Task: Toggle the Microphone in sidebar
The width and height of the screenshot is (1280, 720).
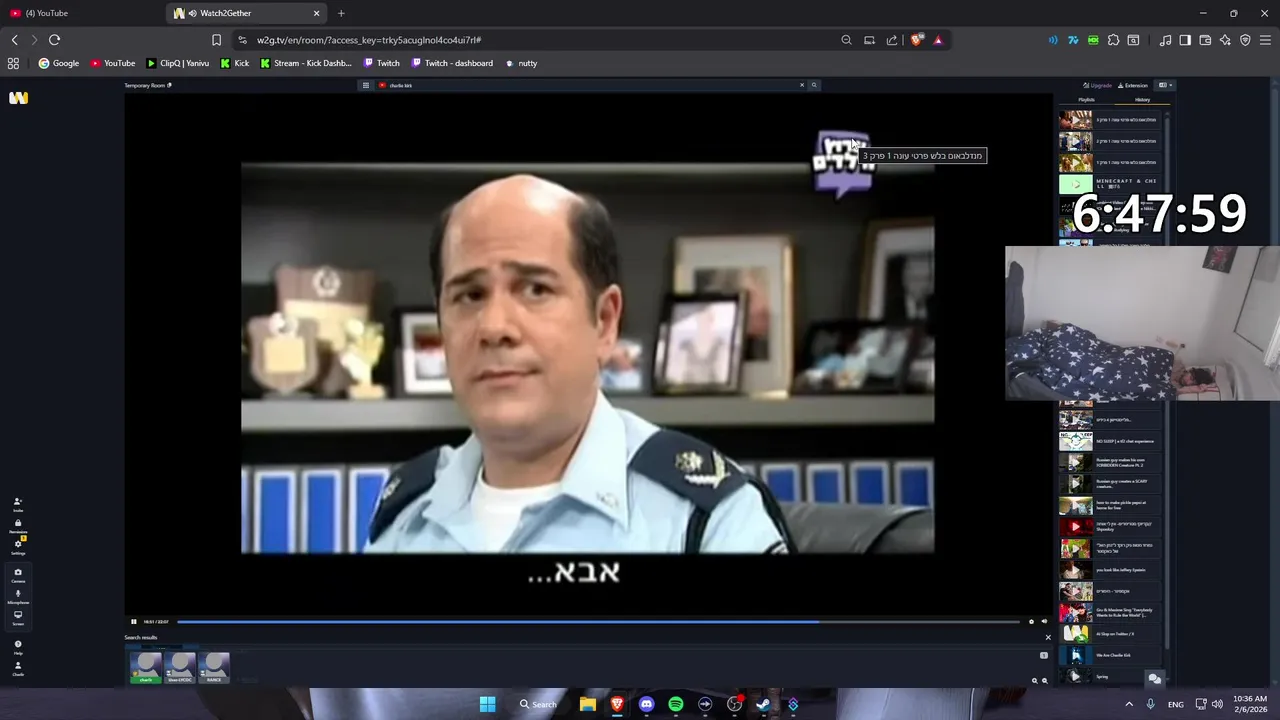Action: (17, 596)
